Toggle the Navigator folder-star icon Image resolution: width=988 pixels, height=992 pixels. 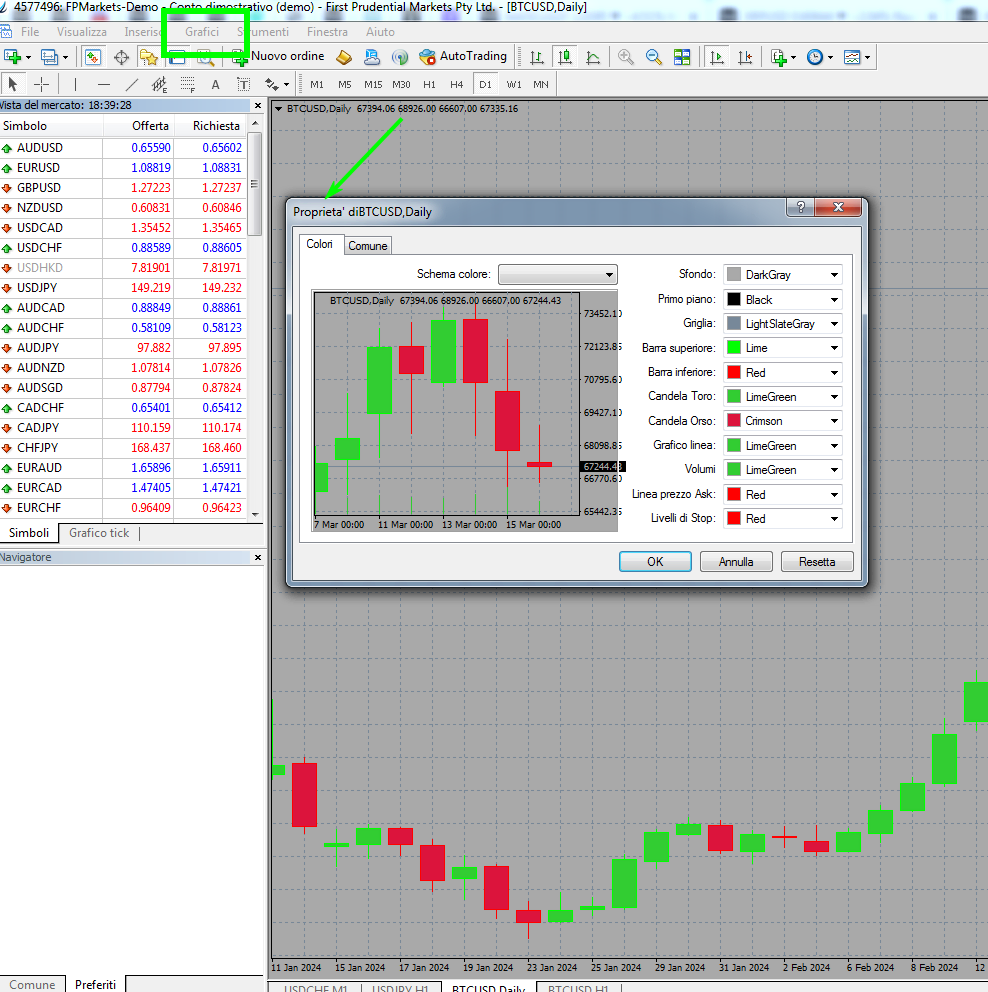149,58
